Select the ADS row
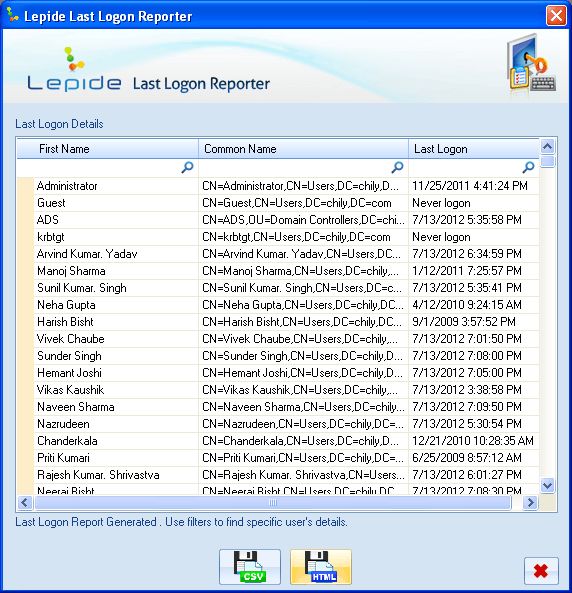This screenshot has height=593, width=572. [278, 220]
